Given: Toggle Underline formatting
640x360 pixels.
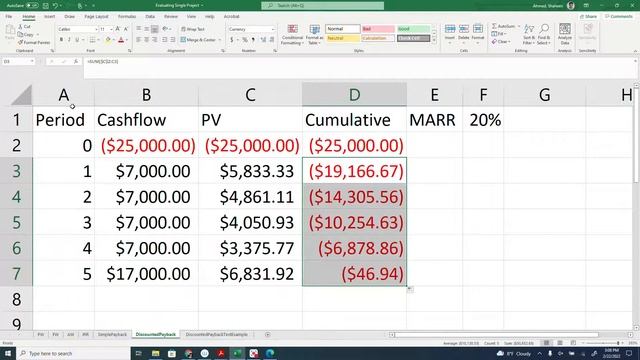Looking at the screenshot, I should point(77,40).
